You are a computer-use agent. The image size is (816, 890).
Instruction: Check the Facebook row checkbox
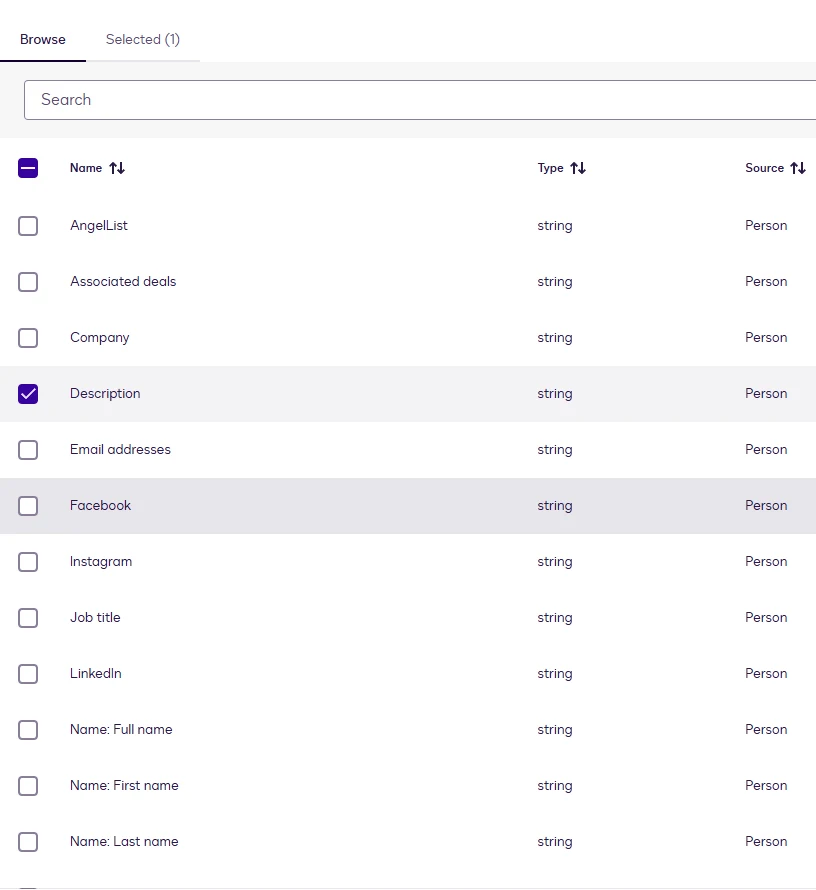[x=28, y=506]
